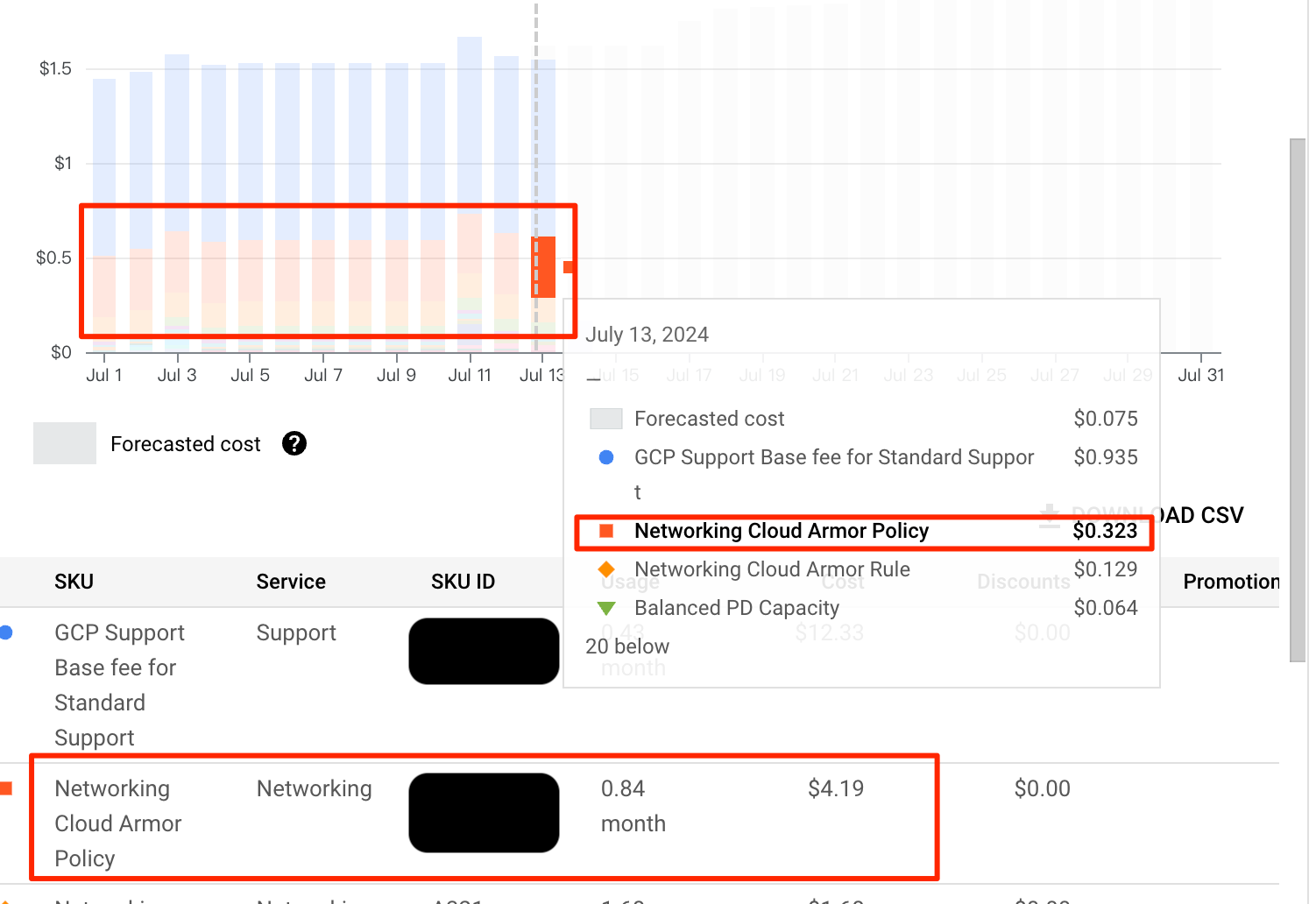Sort by the SKU ID column header
The image size is (1316, 904).
[463, 582]
